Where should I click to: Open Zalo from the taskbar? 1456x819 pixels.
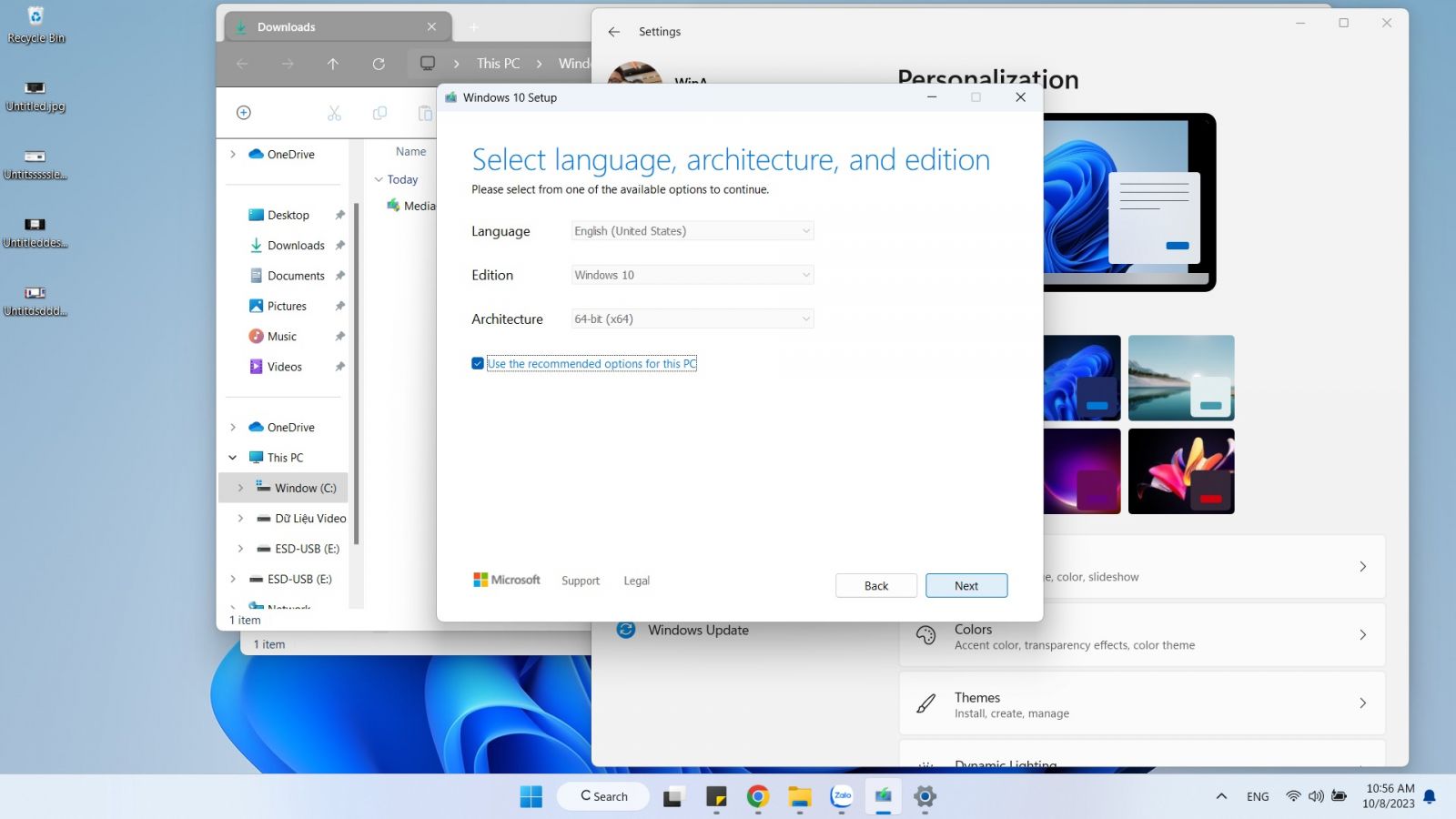point(842,796)
